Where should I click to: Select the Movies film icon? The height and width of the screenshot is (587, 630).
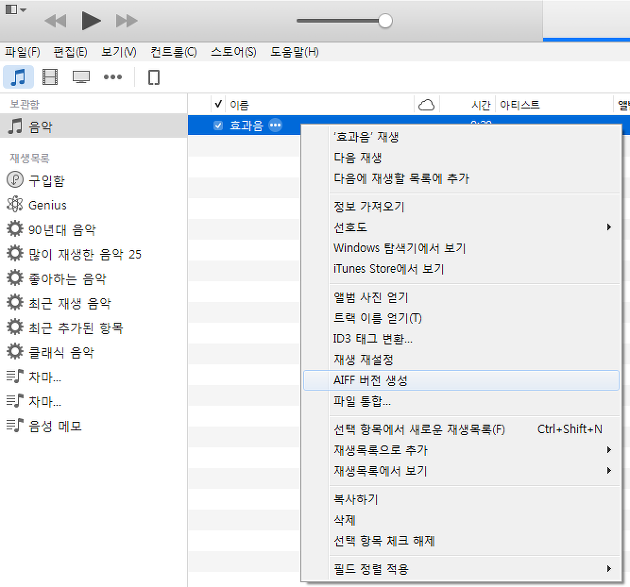[x=50, y=77]
